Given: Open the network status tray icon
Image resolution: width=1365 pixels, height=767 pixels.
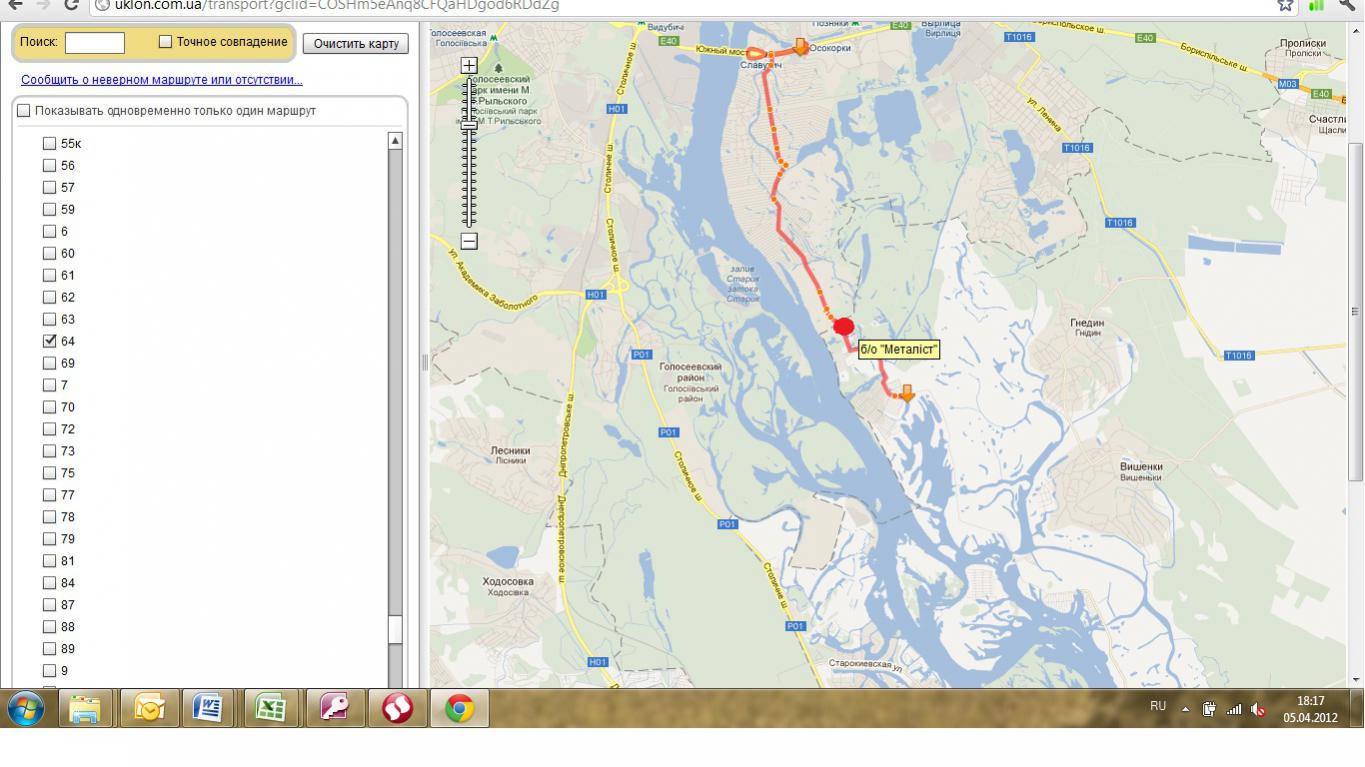Looking at the screenshot, I should tap(1234, 709).
